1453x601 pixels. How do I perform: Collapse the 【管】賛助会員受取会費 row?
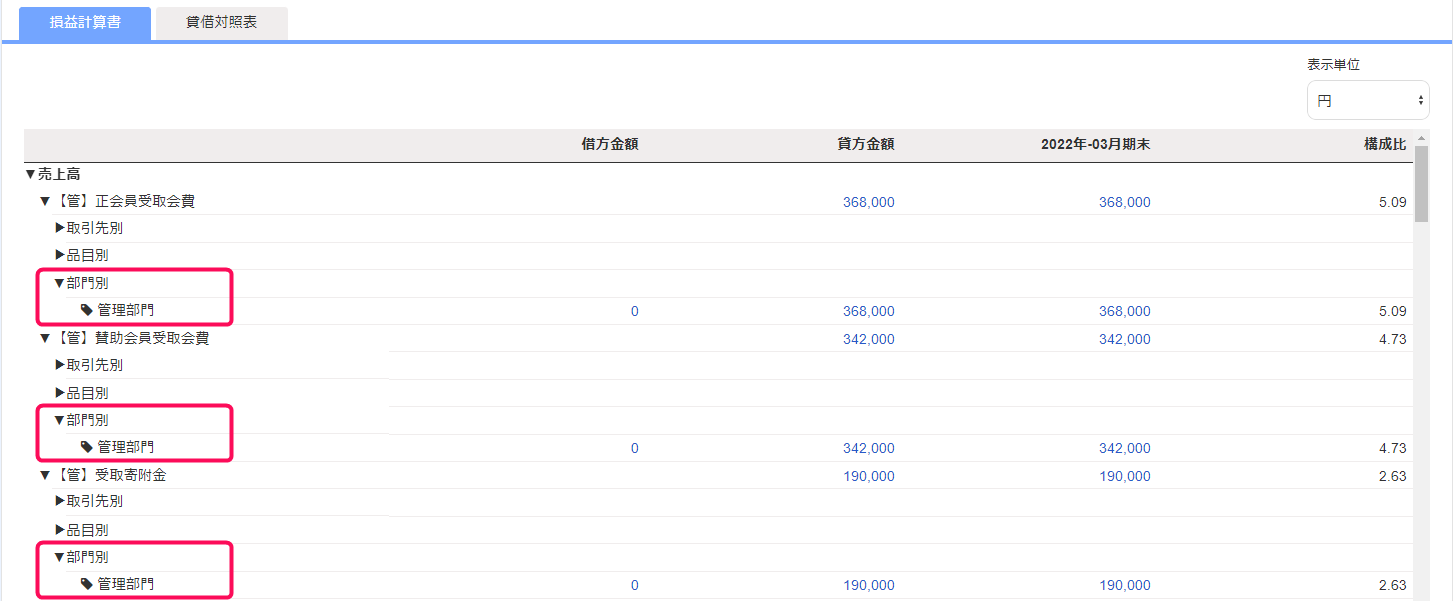click(45, 338)
